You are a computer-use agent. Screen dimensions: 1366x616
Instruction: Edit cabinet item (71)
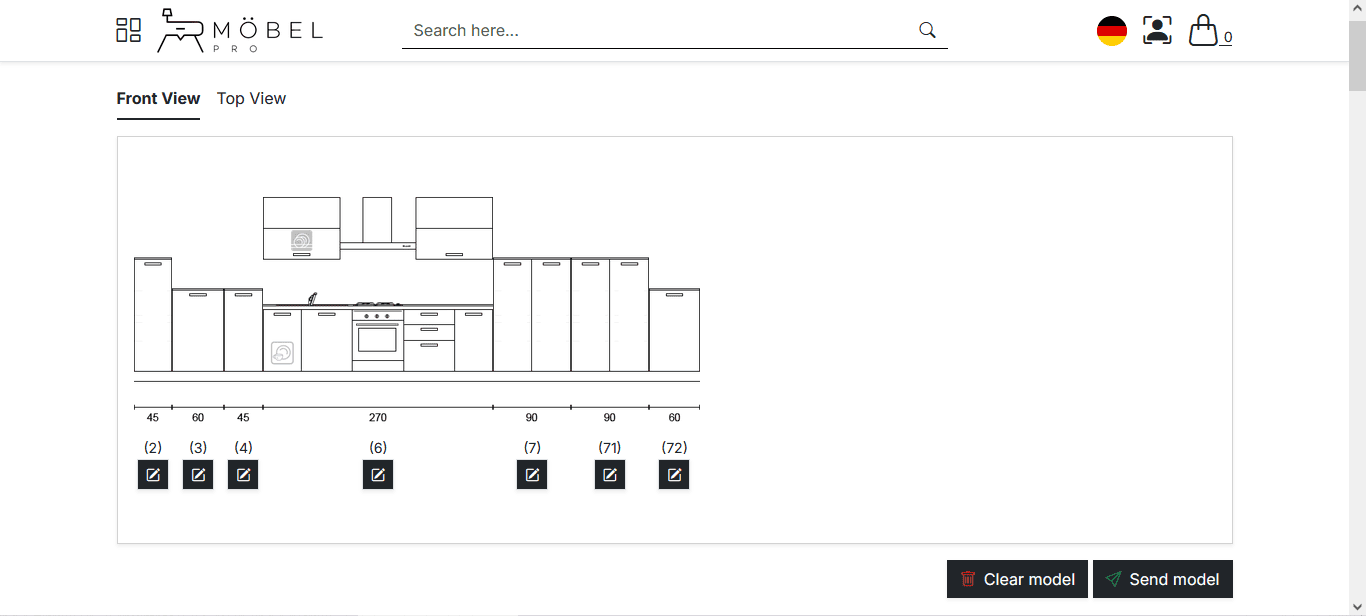click(610, 474)
